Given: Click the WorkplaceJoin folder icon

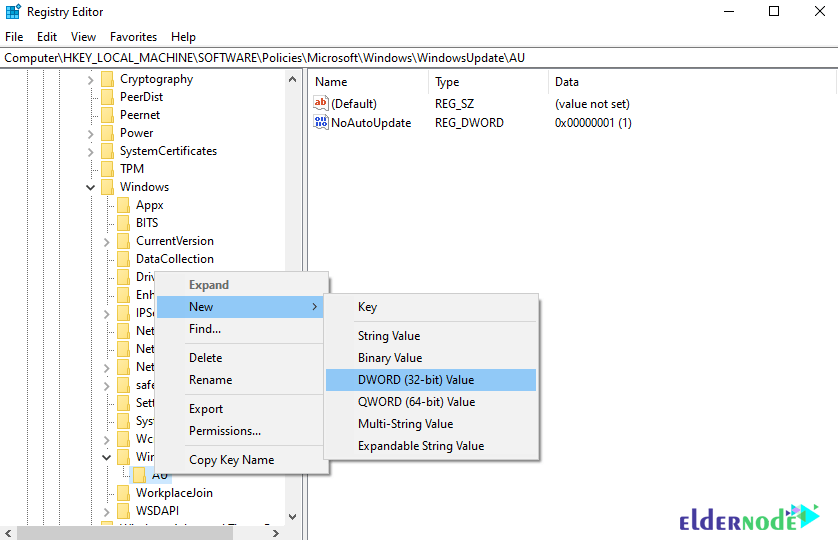Looking at the screenshot, I should 123,493.
